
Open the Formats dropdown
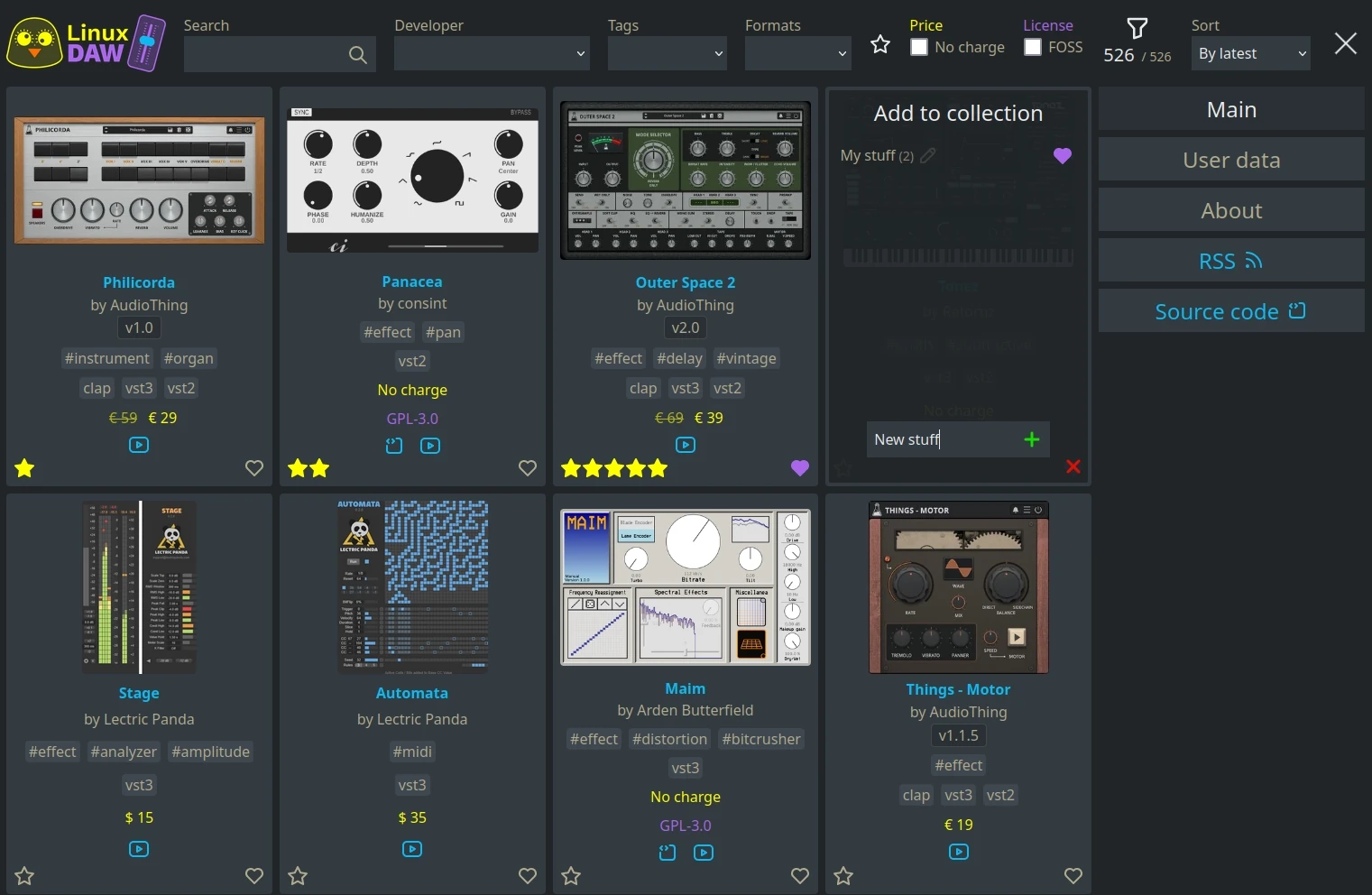pos(798,54)
